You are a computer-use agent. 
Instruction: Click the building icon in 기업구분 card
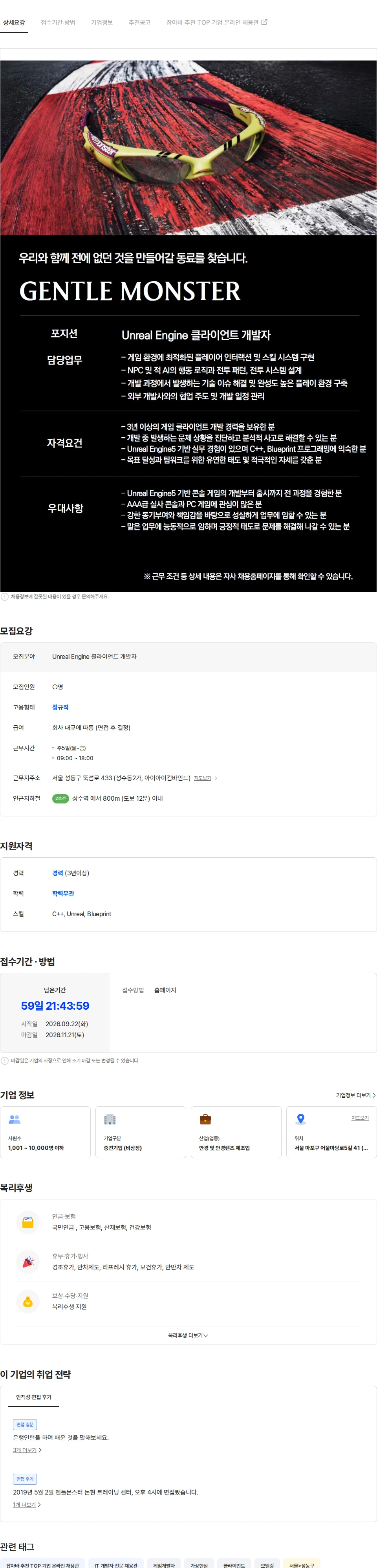110,1119
